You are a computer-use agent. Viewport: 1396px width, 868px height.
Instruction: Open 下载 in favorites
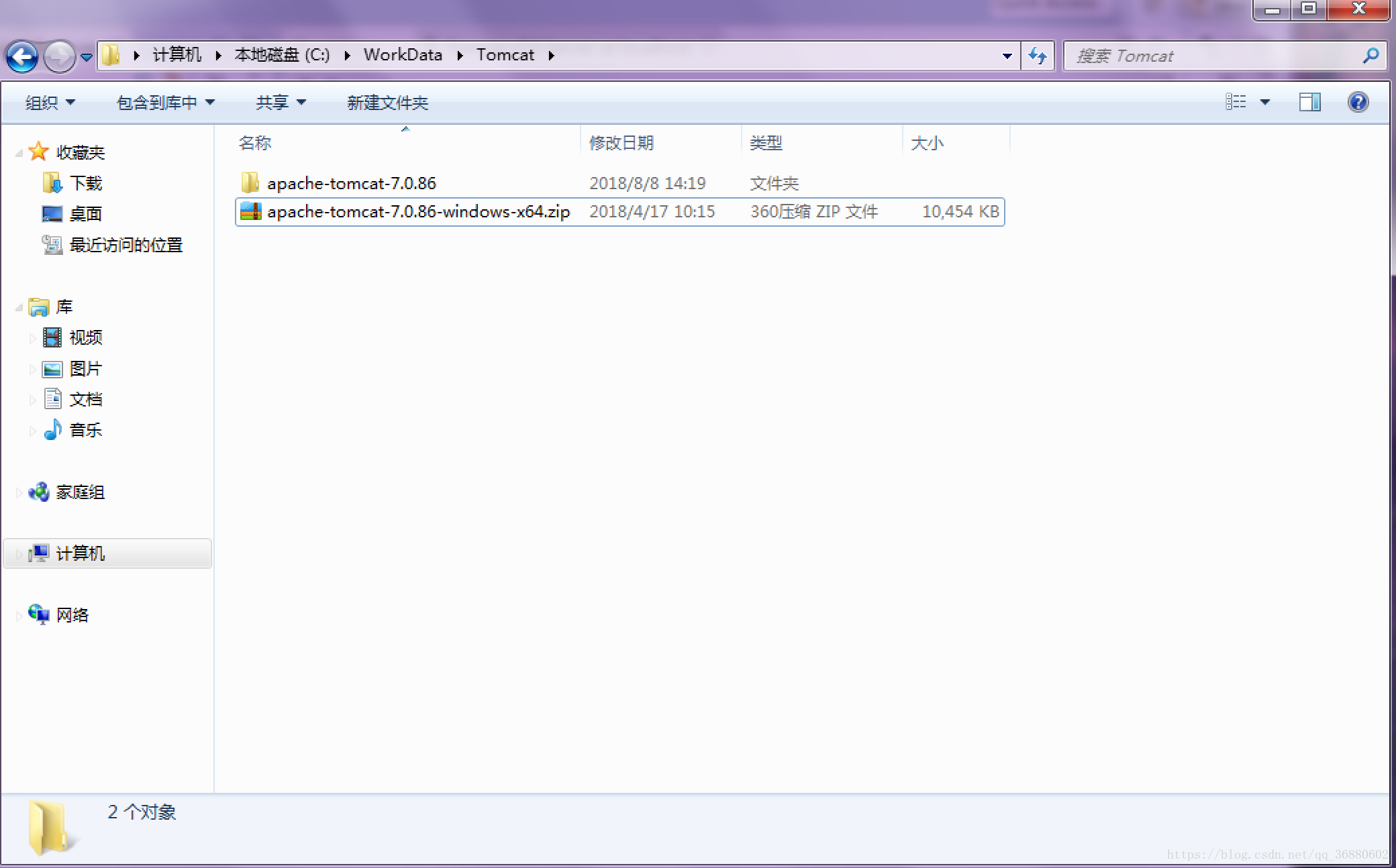click(86, 183)
